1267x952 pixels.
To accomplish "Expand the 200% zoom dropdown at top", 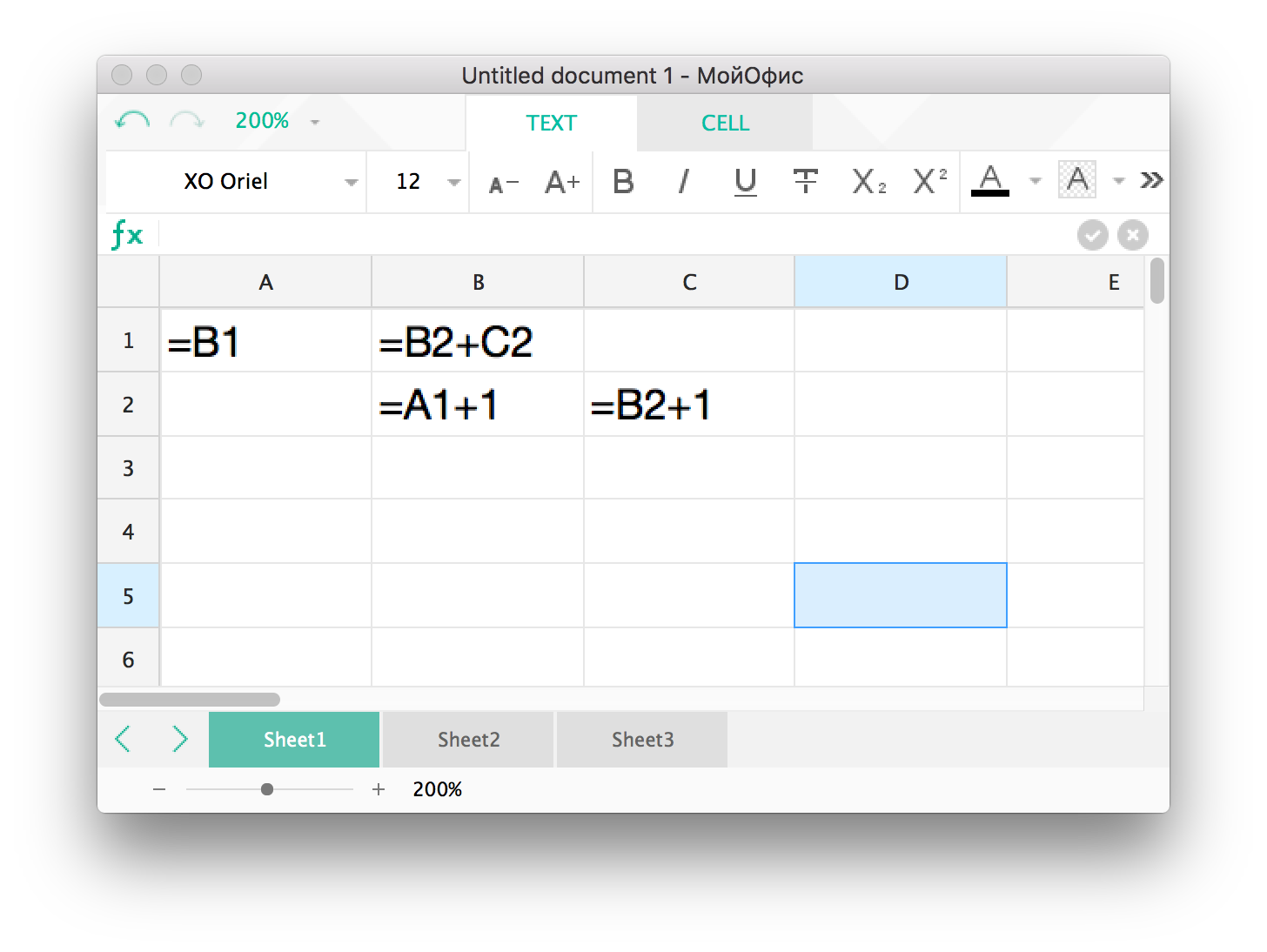I will pyautogui.click(x=315, y=122).
